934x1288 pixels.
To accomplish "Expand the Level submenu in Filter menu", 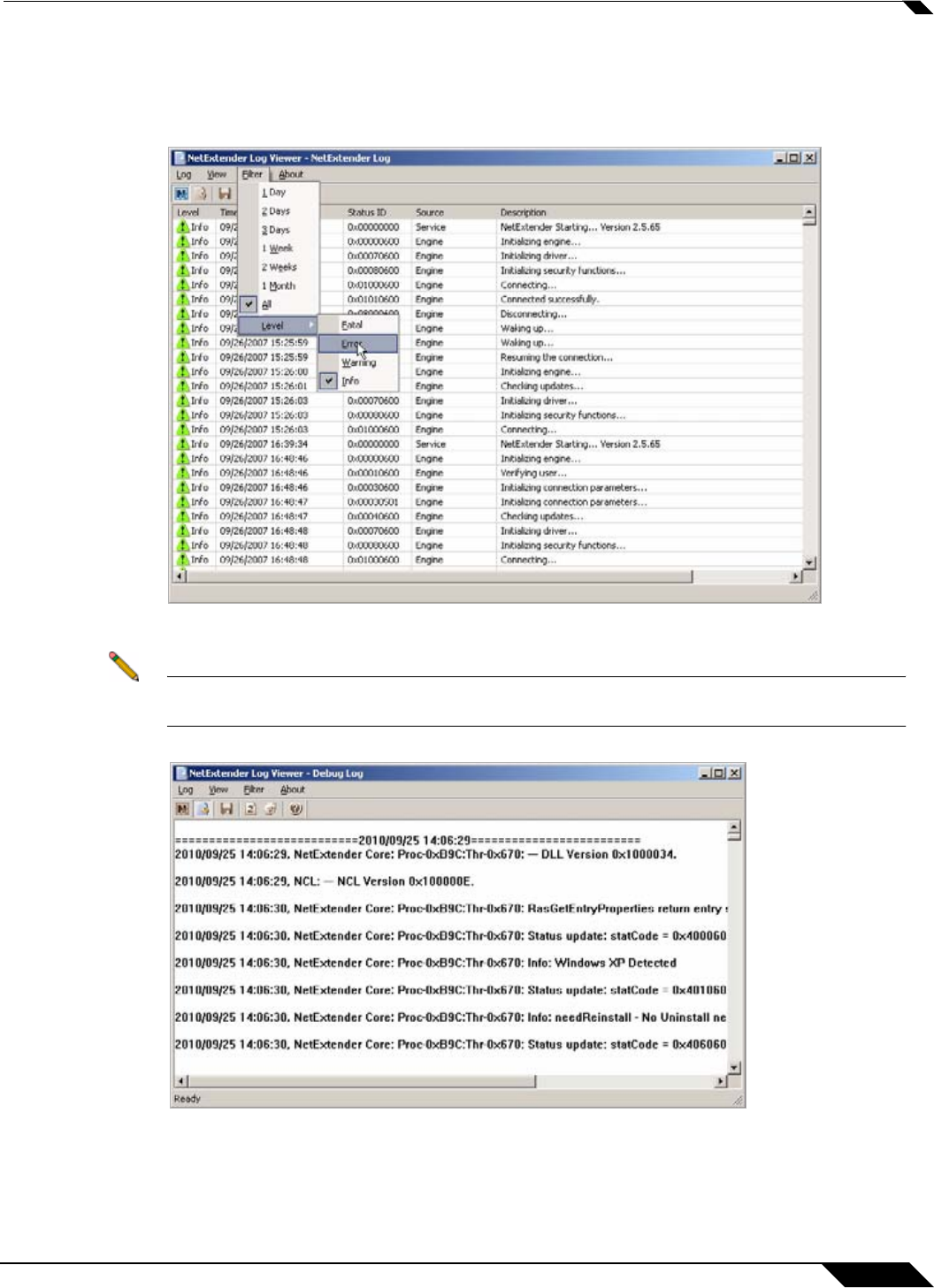I will tap(278, 325).
